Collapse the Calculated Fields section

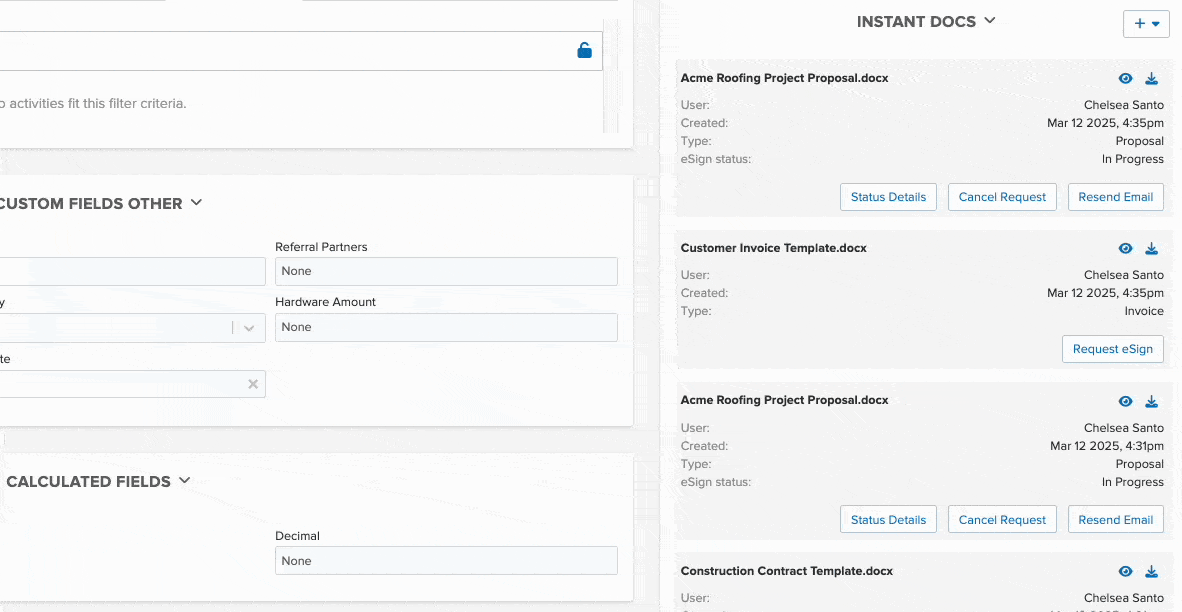[184, 480]
